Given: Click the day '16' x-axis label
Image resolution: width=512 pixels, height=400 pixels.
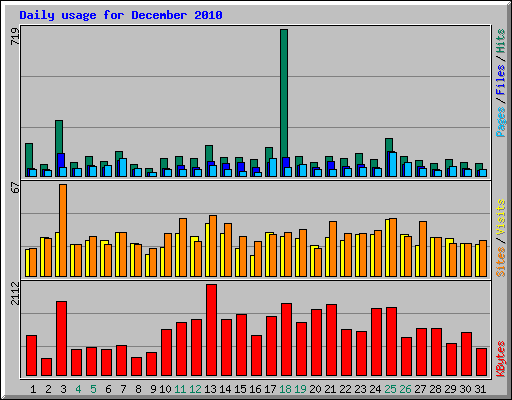Looking at the screenshot, I should [255, 389].
